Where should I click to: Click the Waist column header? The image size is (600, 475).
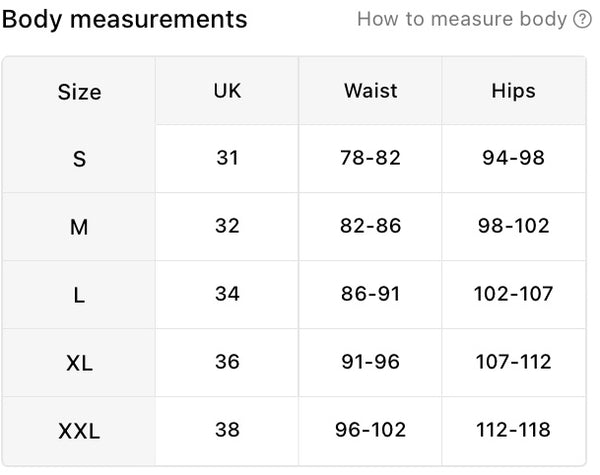tap(370, 90)
